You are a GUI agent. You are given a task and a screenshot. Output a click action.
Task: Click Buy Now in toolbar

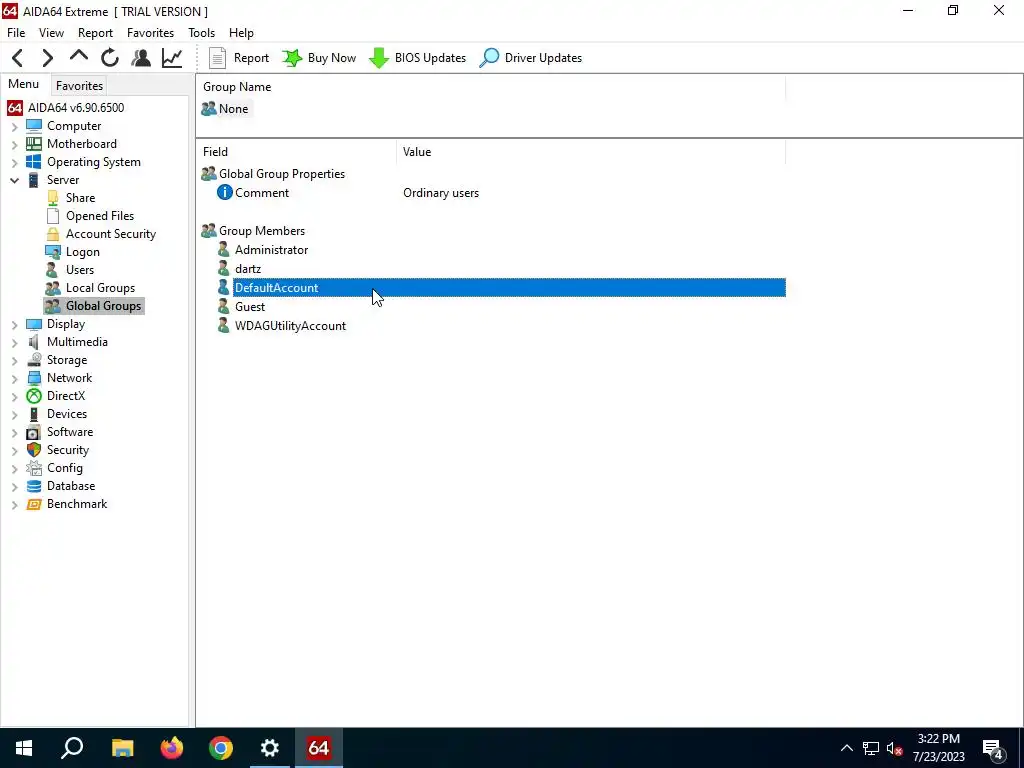(x=319, y=58)
